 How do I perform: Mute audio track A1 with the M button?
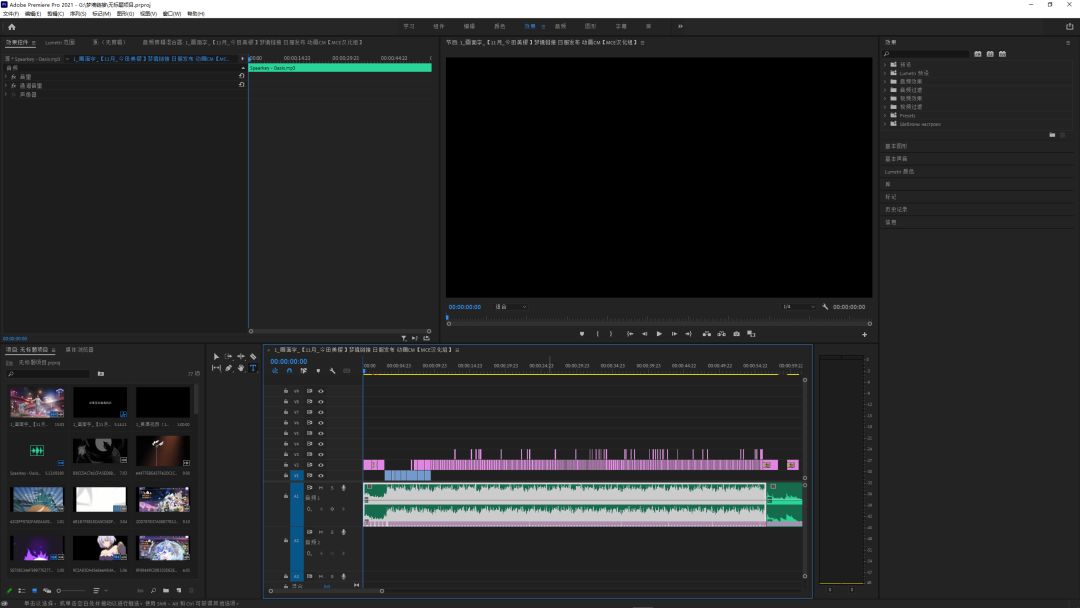pos(320,488)
